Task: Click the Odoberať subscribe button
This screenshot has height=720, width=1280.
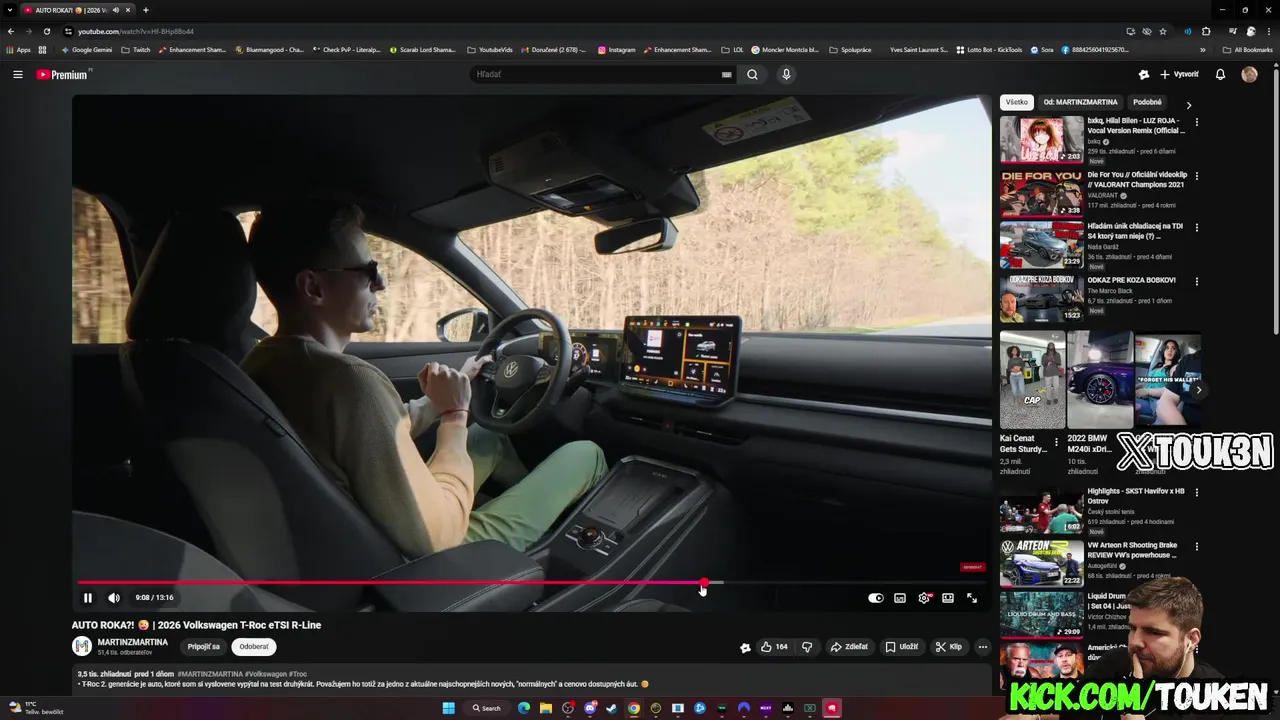Action: [x=254, y=647]
